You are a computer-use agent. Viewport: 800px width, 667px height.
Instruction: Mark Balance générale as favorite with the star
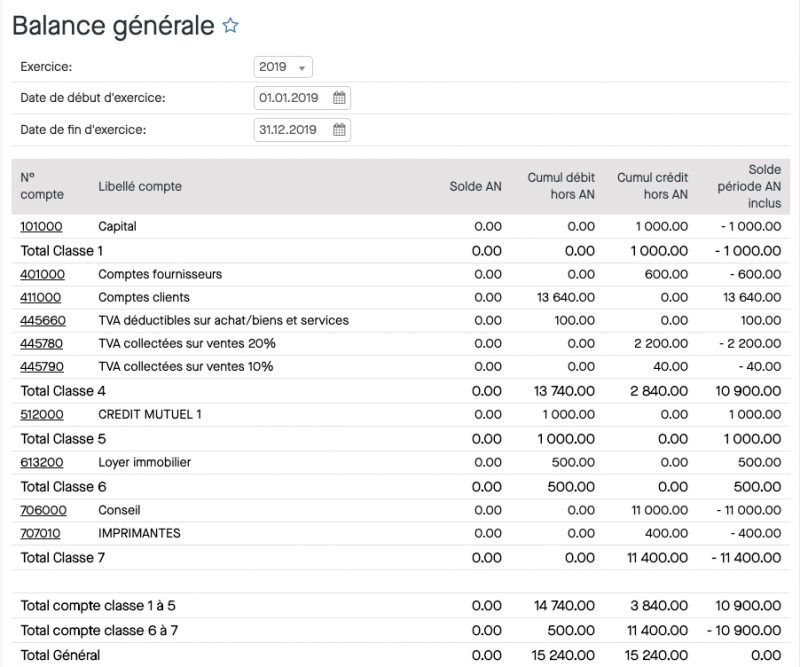point(231,27)
